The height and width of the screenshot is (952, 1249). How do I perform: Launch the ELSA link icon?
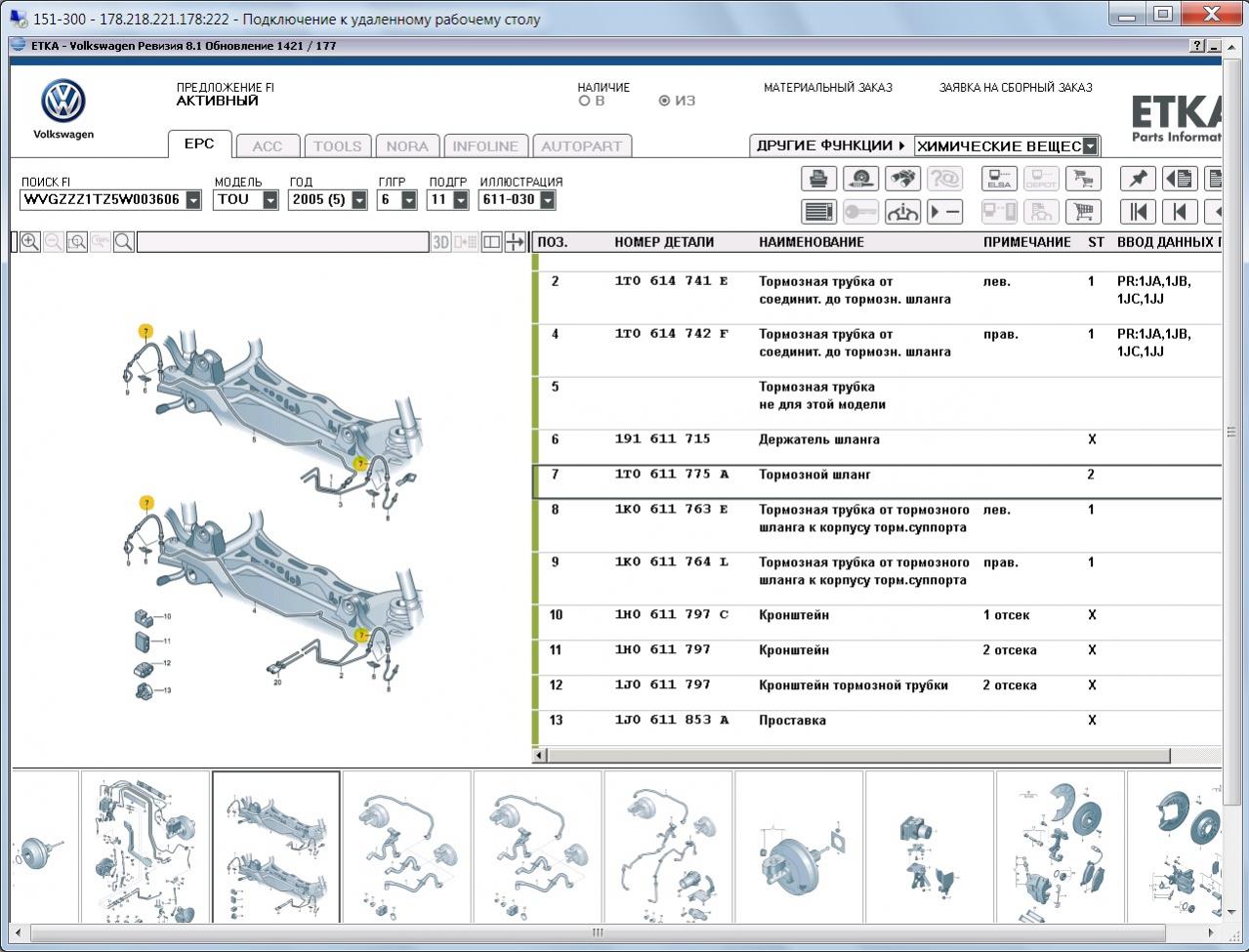(x=999, y=179)
